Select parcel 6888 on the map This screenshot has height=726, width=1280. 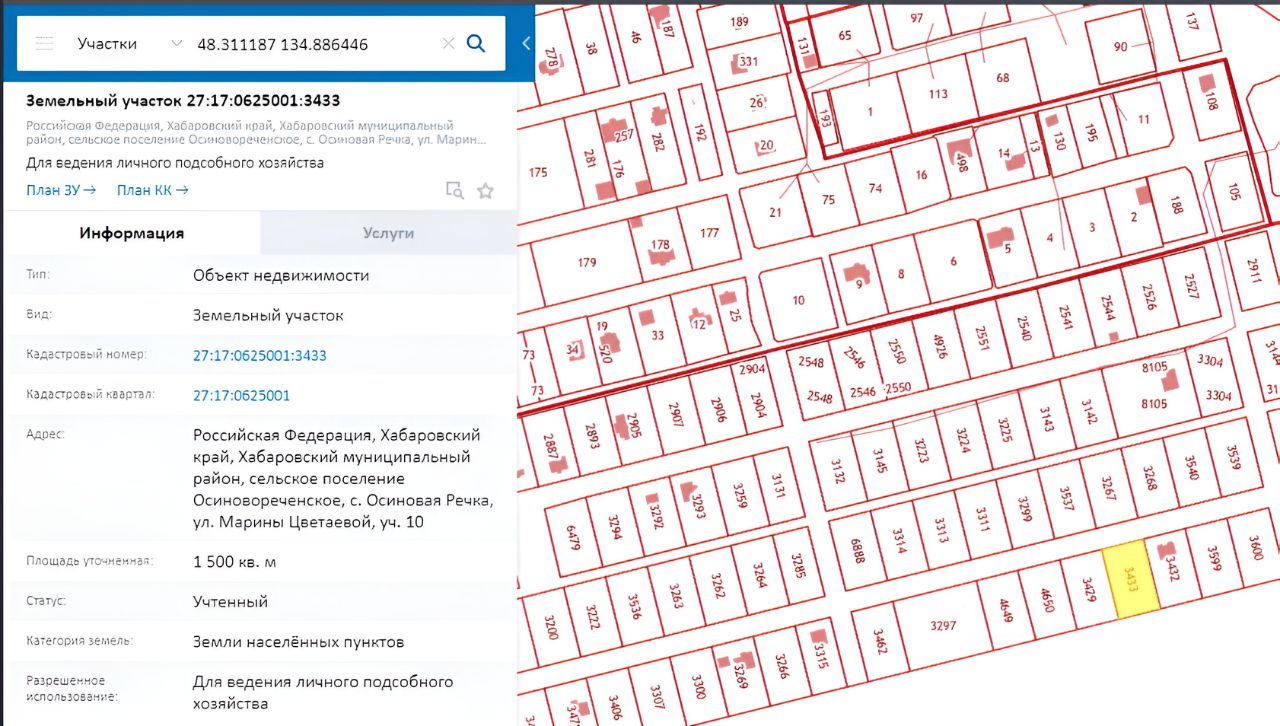(858, 551)
